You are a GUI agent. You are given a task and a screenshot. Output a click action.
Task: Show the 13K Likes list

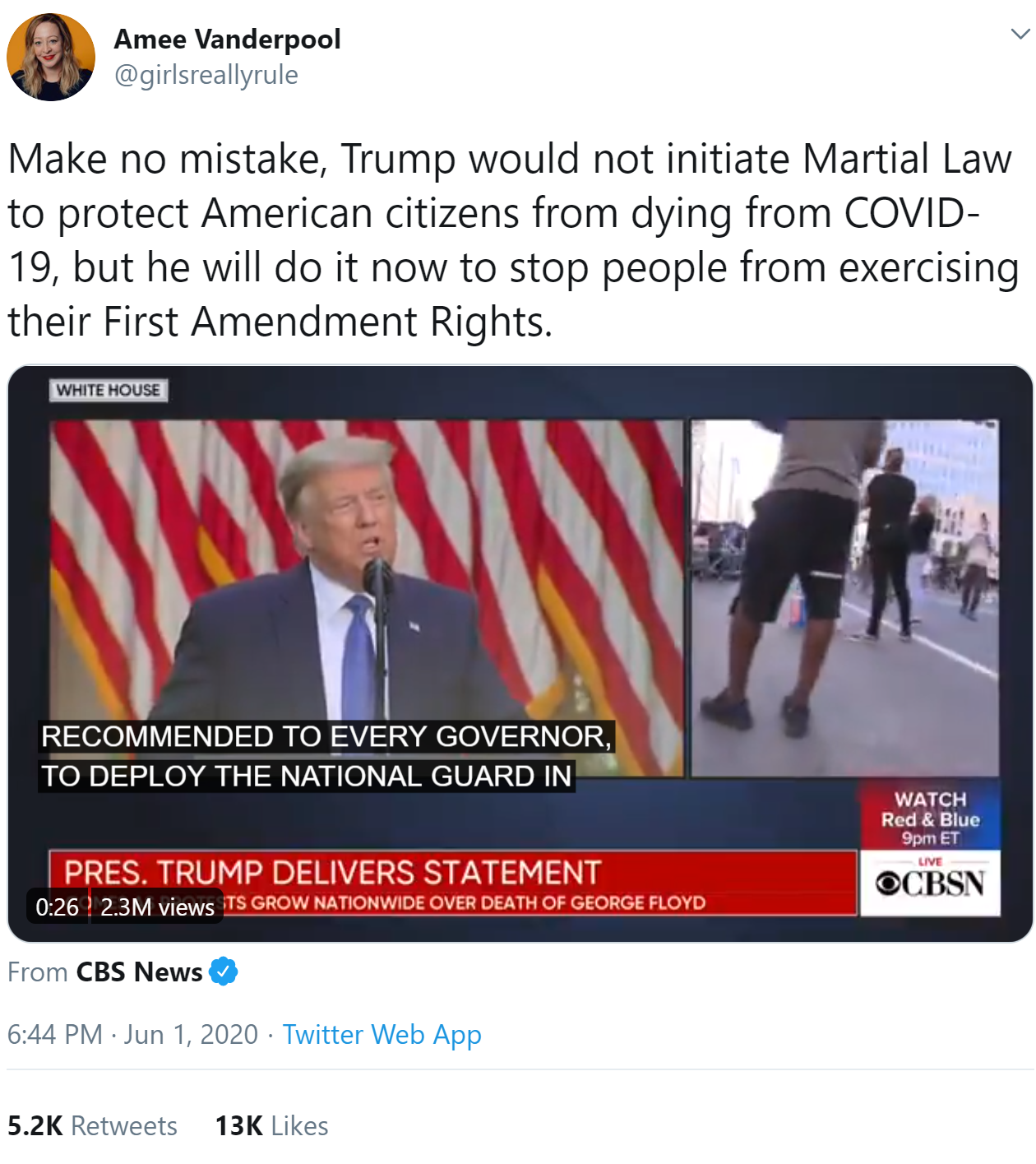[x=271, y=1125]
